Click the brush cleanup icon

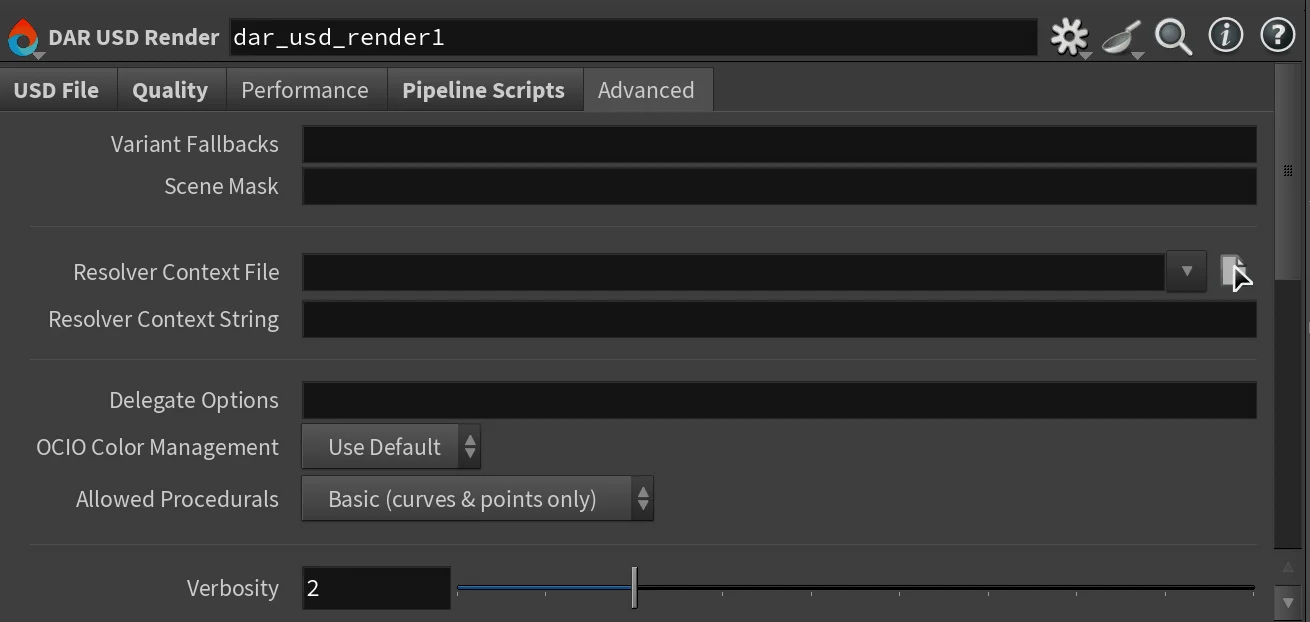coord(1120,38)
